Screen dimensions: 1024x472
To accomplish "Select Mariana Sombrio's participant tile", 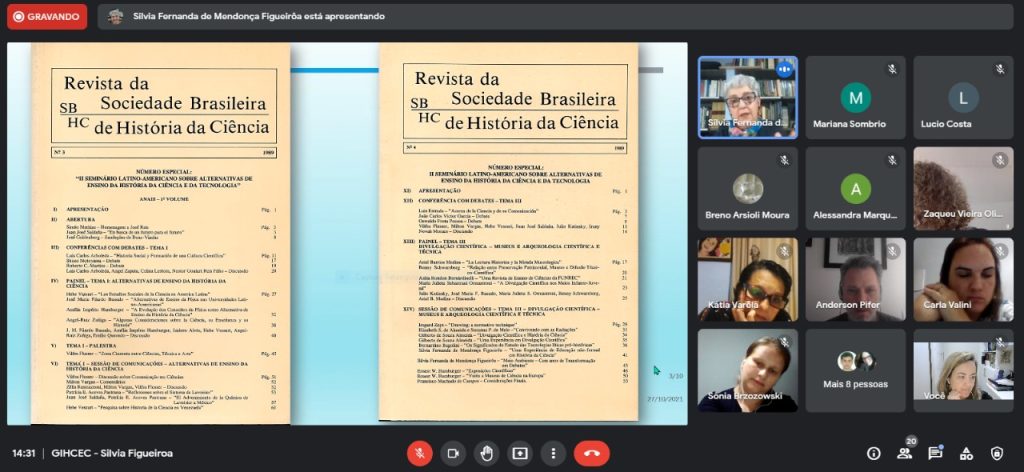I will coord(856,97).
